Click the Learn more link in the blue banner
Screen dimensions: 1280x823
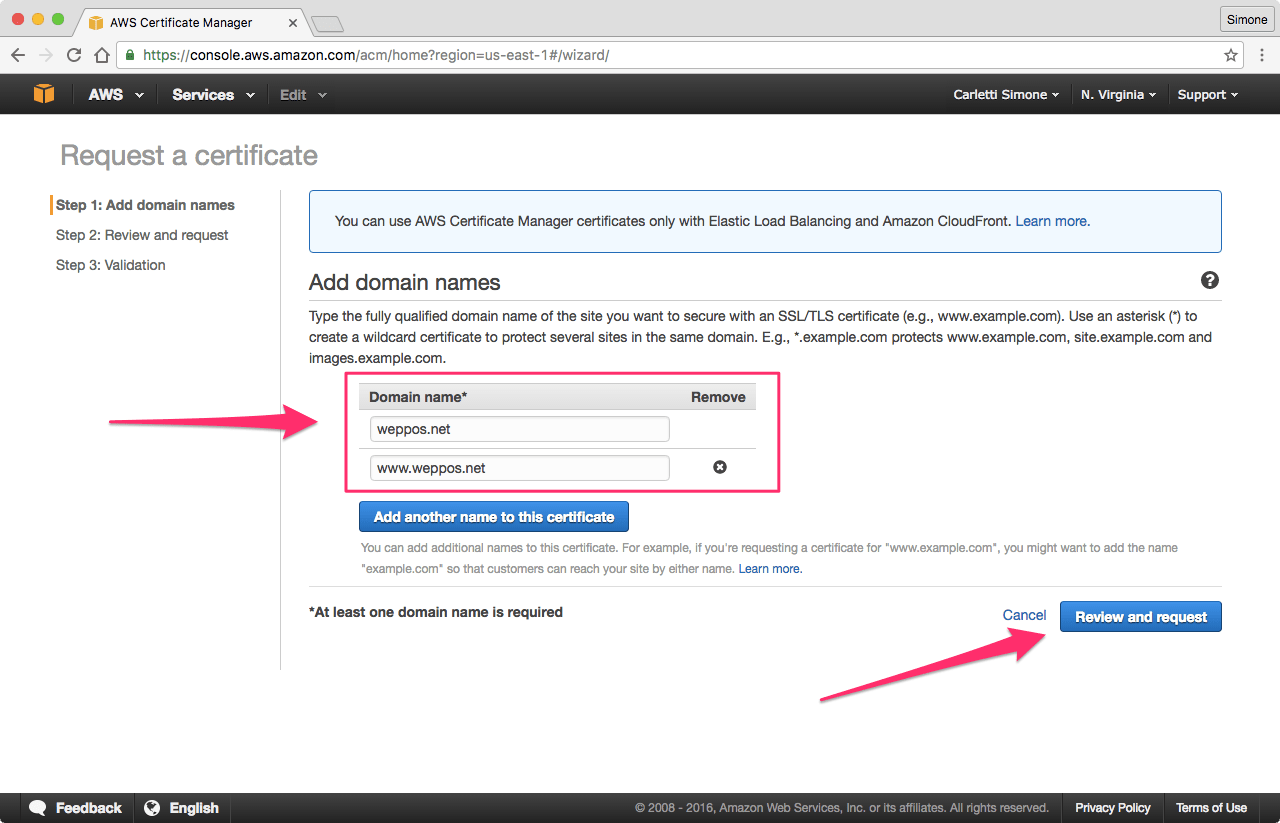pos(1050,221)
